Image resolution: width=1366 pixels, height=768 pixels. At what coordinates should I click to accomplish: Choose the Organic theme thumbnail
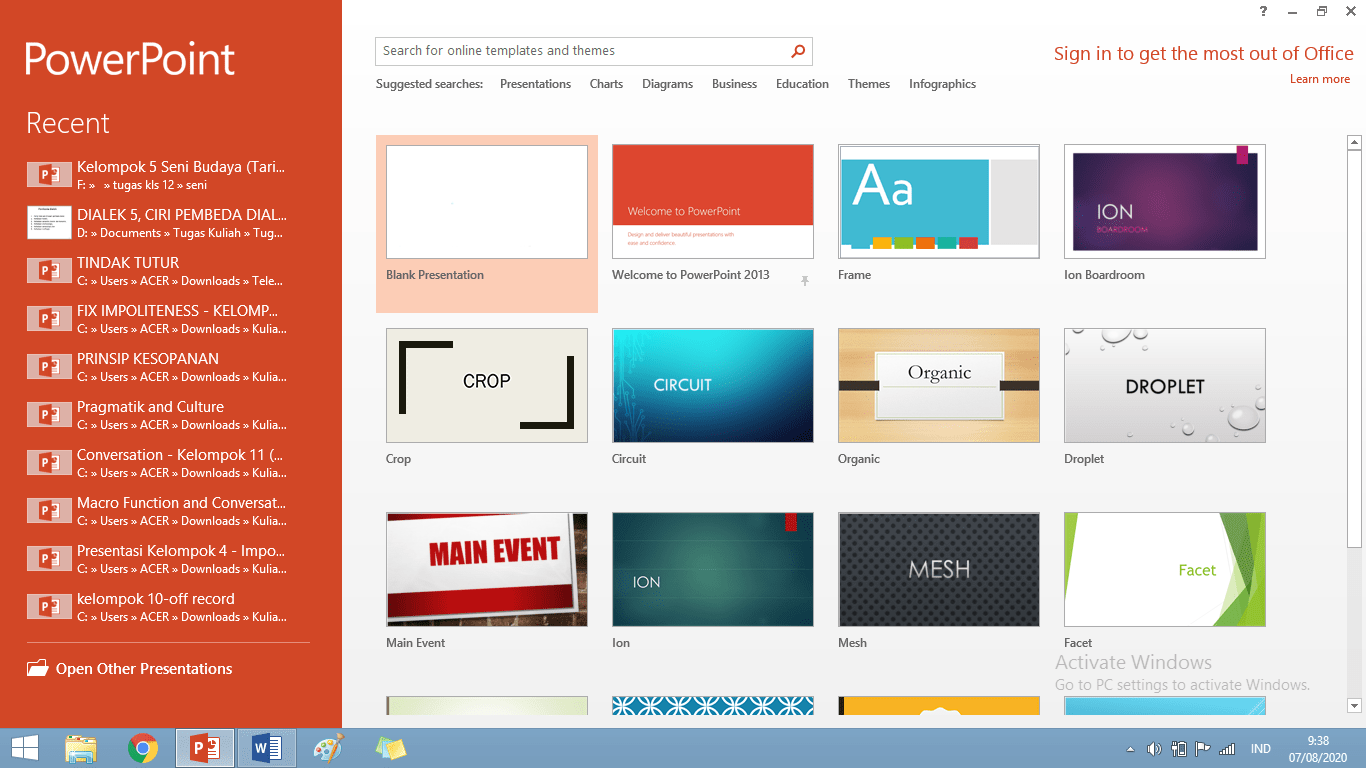click(939, 386)
